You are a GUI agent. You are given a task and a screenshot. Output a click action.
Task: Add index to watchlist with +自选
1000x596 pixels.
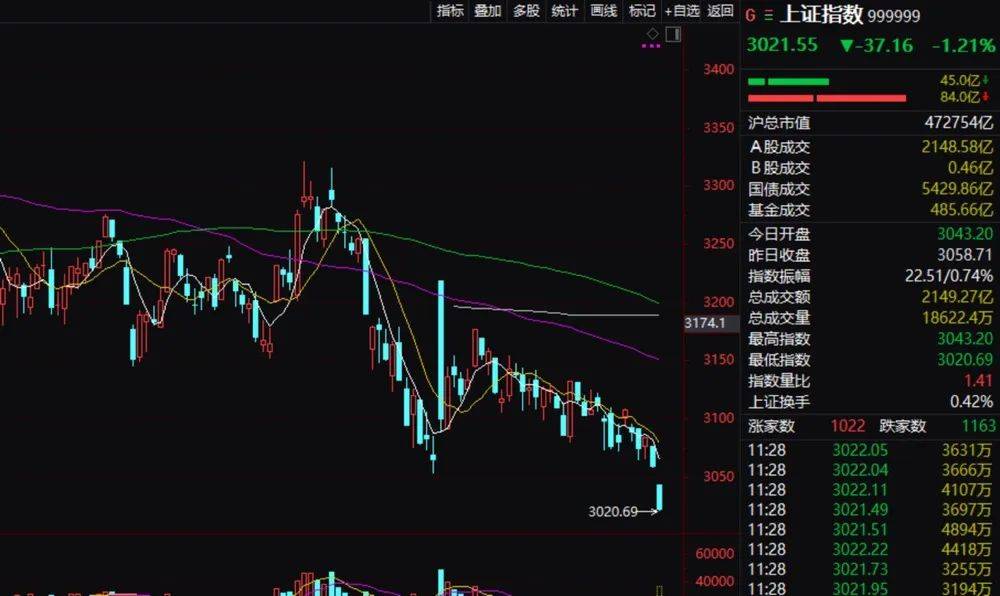682,11
